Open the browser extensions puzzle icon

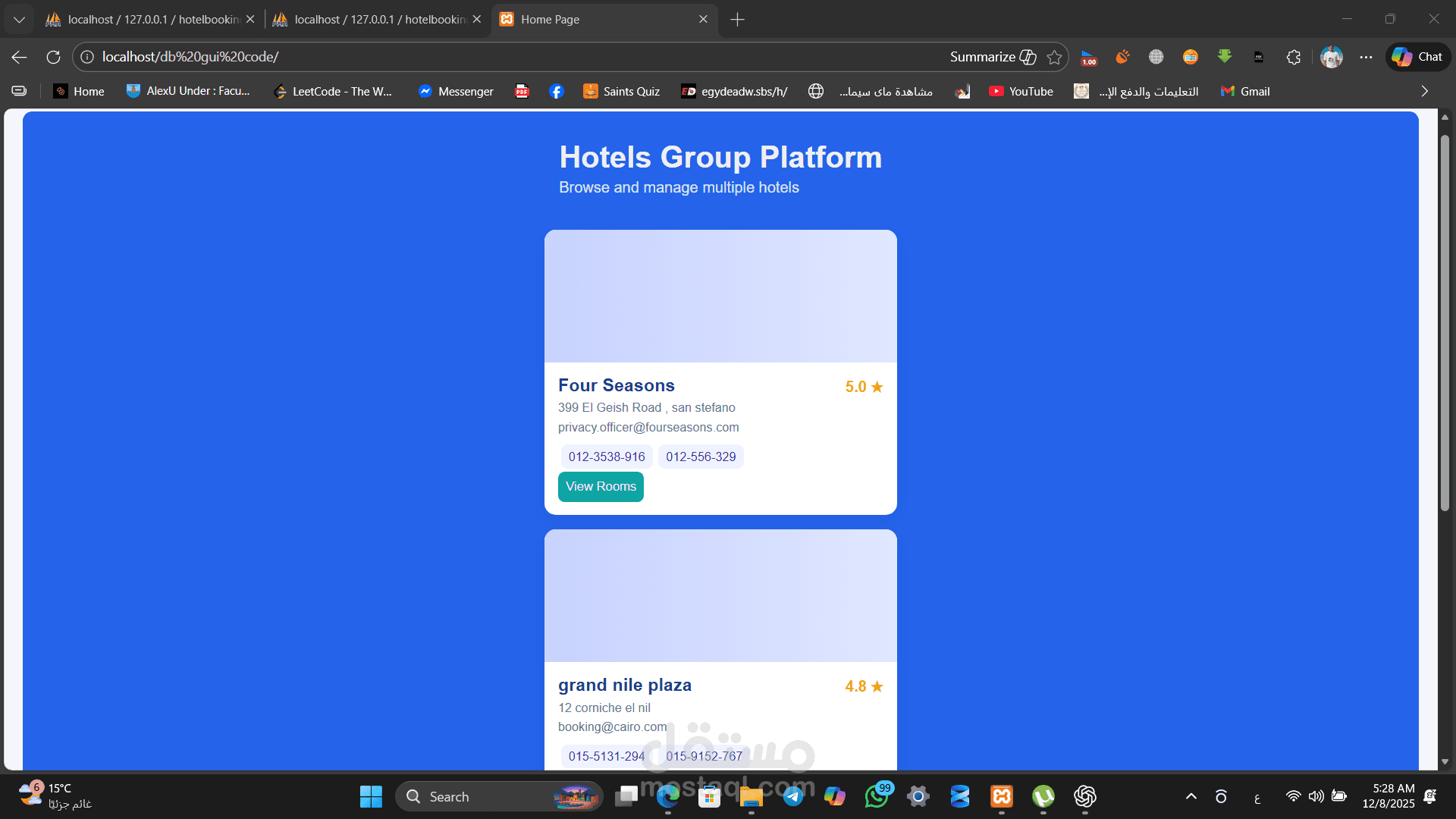pos(1294,57)
